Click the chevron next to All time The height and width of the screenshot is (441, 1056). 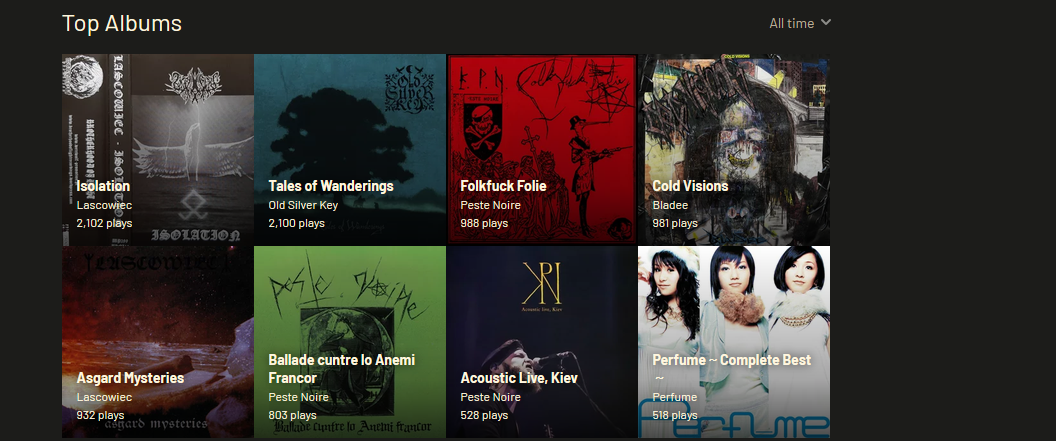click(826, 22)
